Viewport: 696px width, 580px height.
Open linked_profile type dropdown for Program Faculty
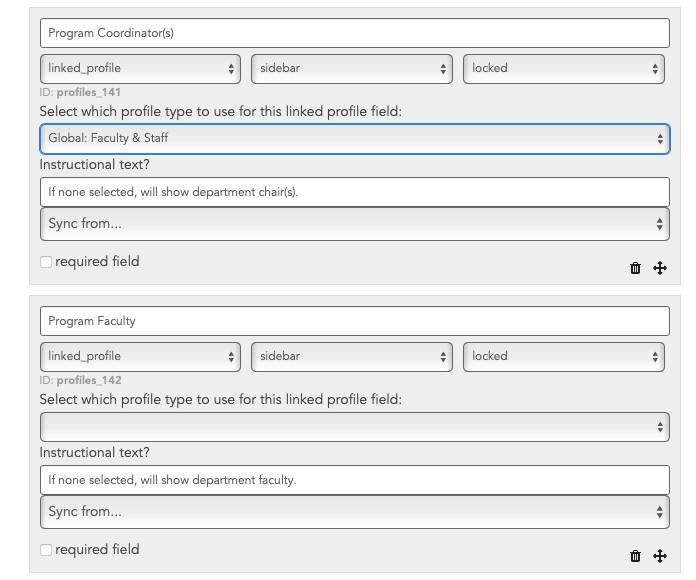[x=140, y=357]
